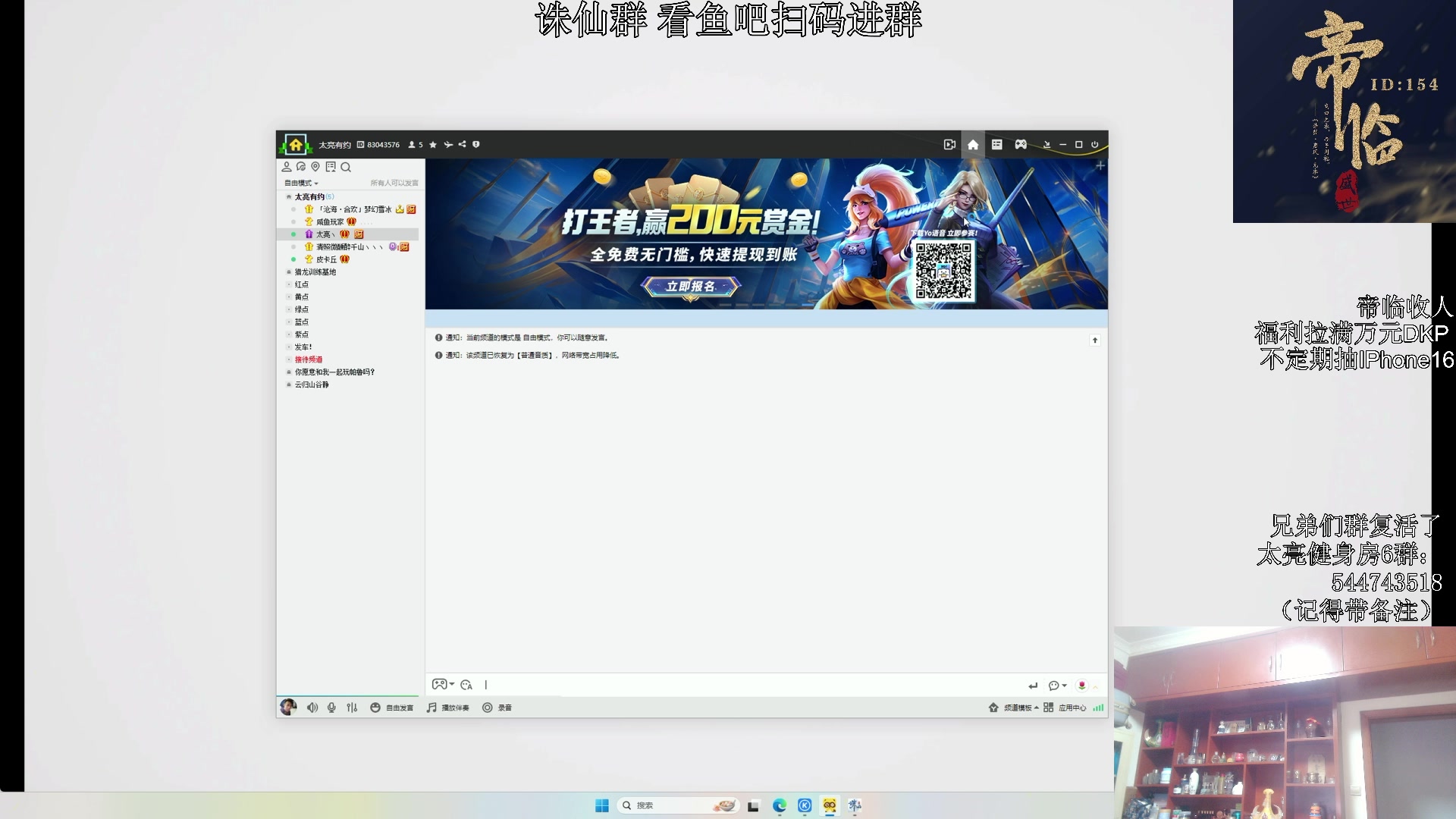Select user 咸鱼玩家
The width and height of the screenshot is (1456, 819).
click(330, 222)
